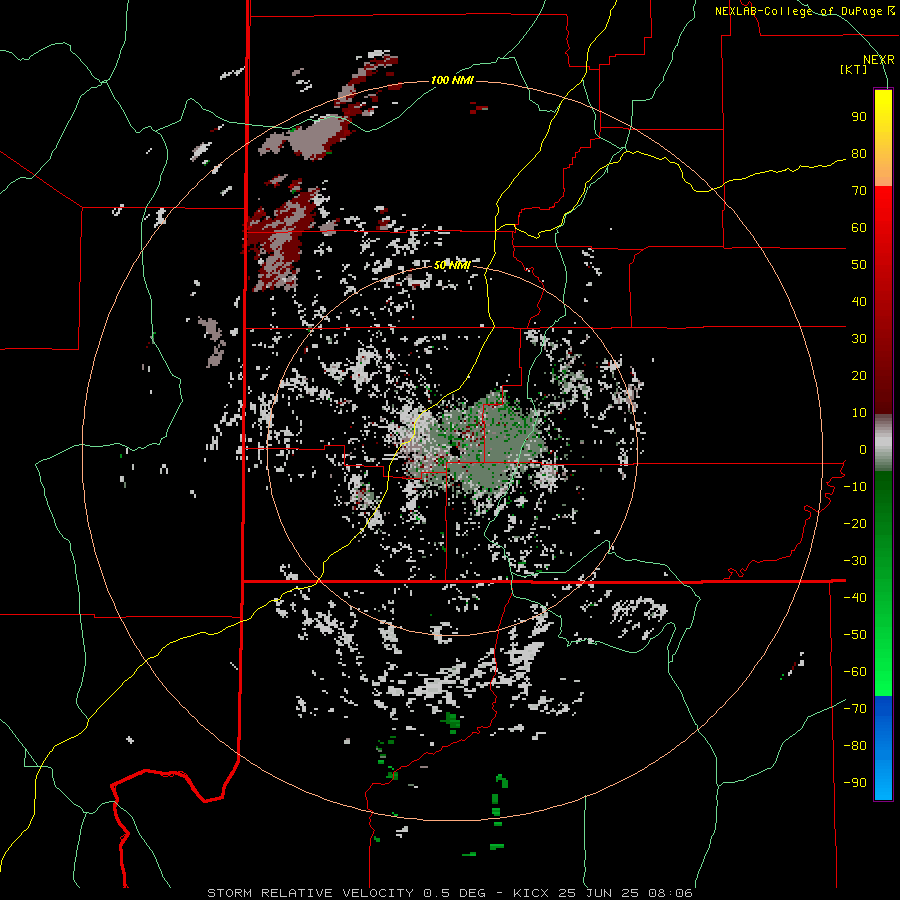The height and width of the screenshot is (900, 900).
Task: Click the STORM RELATIVE VELOCITY caption text
Action: tap(310, 893)
